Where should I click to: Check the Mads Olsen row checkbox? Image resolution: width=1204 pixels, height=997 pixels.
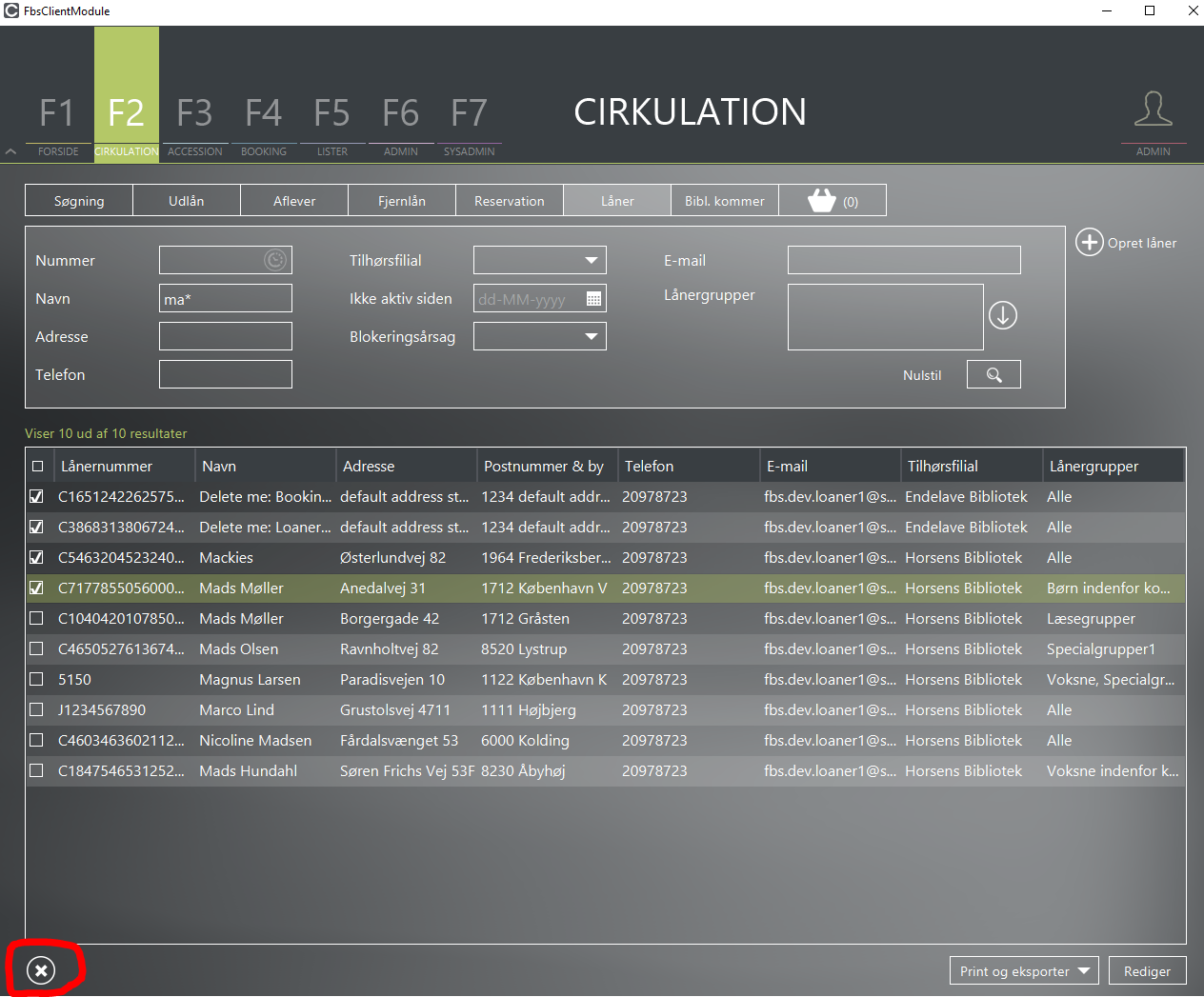[36, 648]
